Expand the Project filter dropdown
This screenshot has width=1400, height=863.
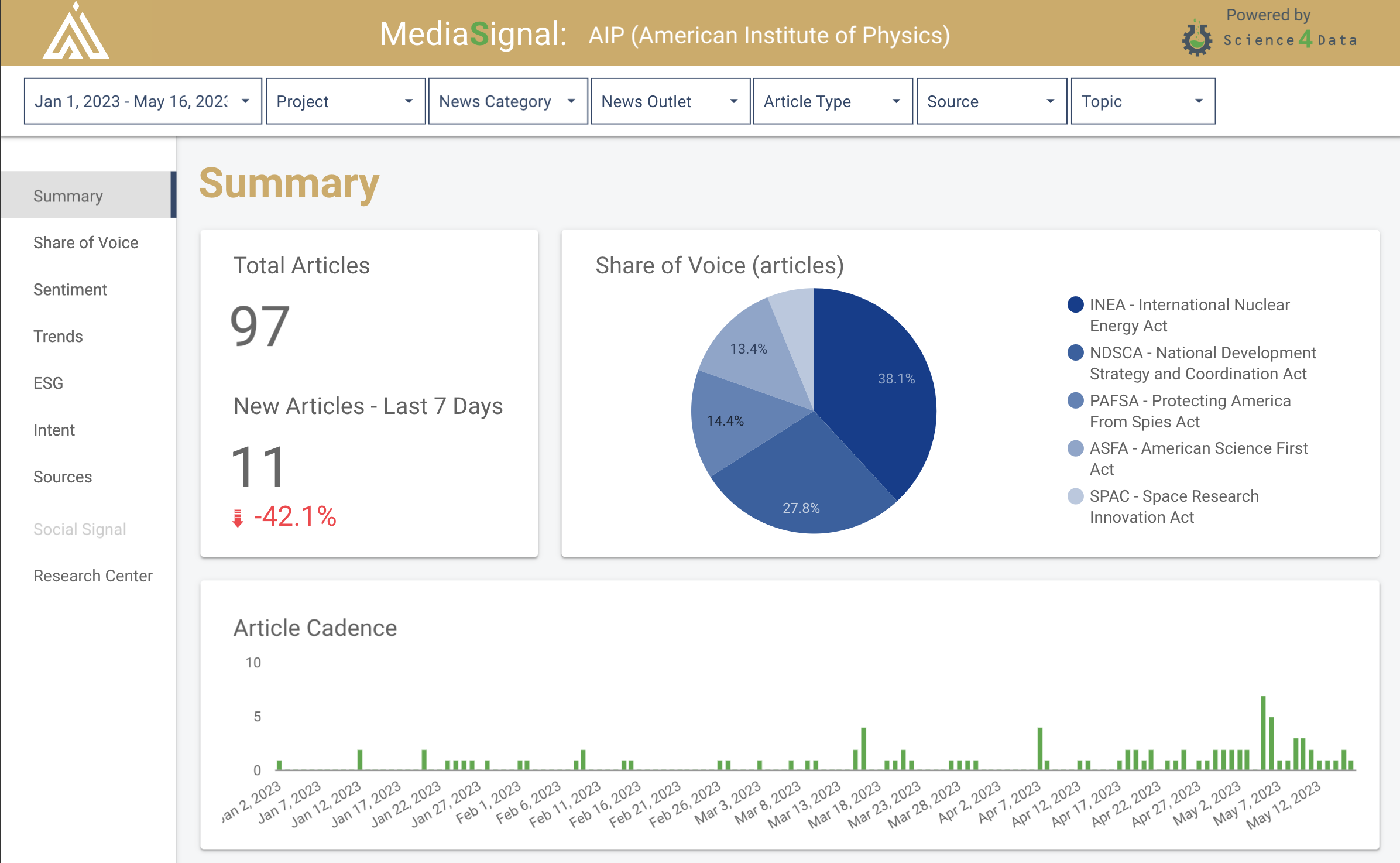tap(345, 101)
